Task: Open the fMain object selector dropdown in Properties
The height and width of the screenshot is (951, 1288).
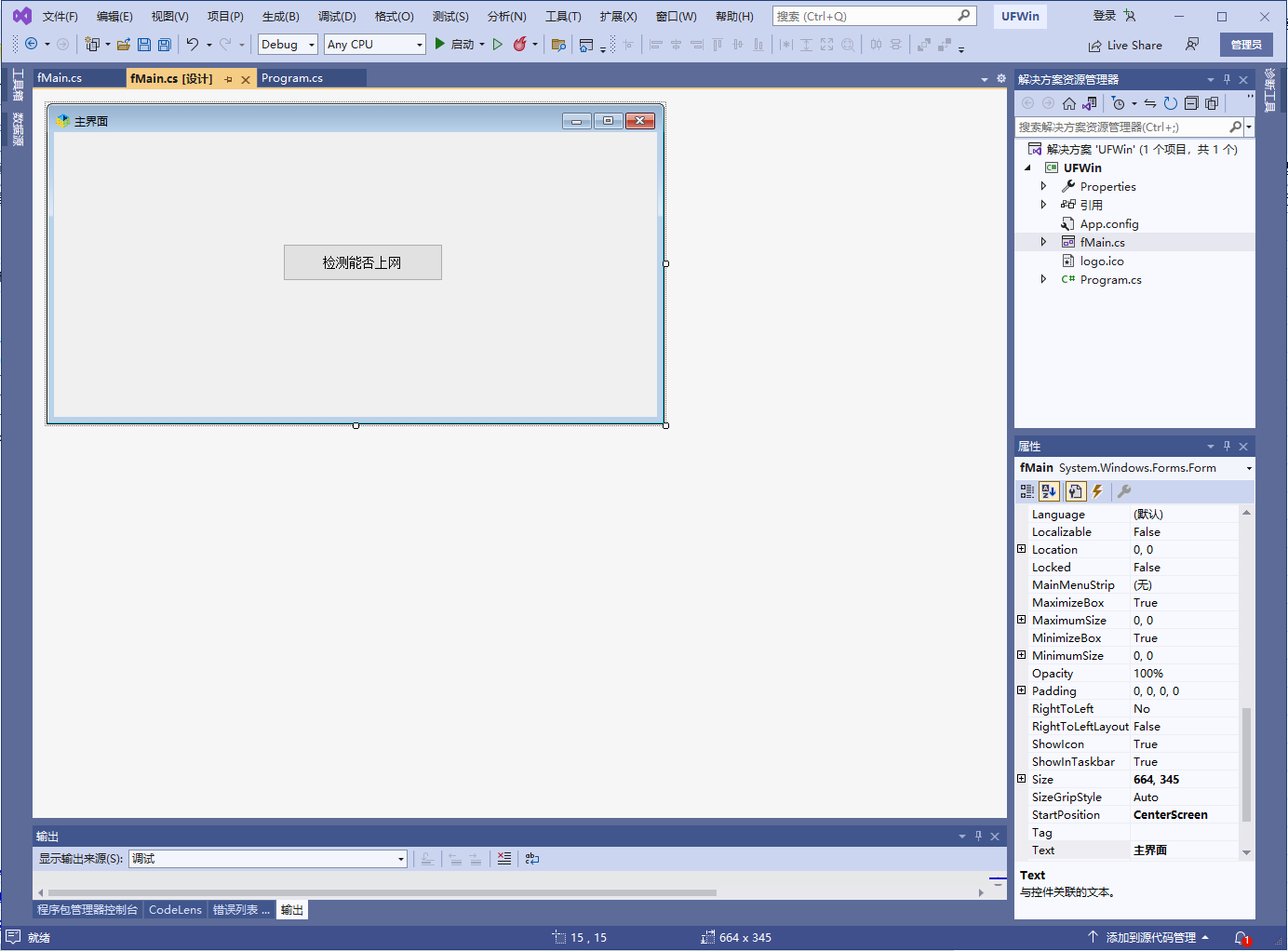Action: click(1249, 468)
